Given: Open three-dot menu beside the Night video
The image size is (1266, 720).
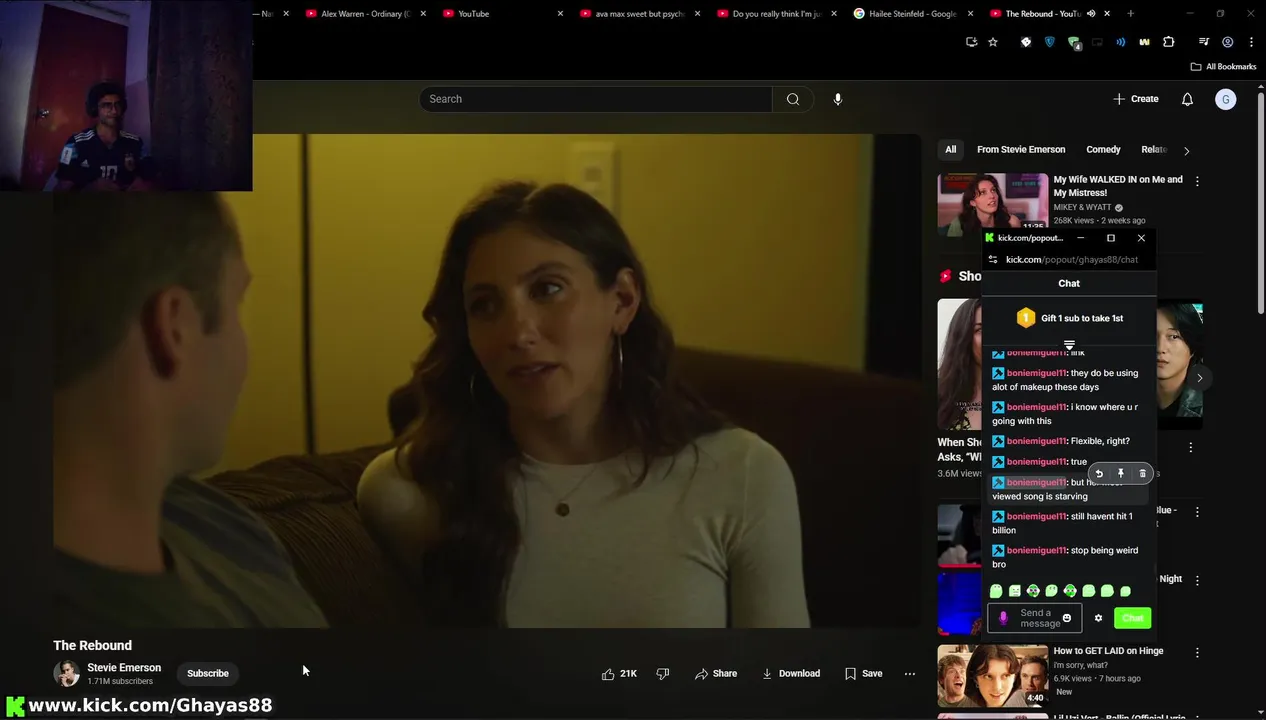Looking at the screenshot, I should click(1197, 580).
